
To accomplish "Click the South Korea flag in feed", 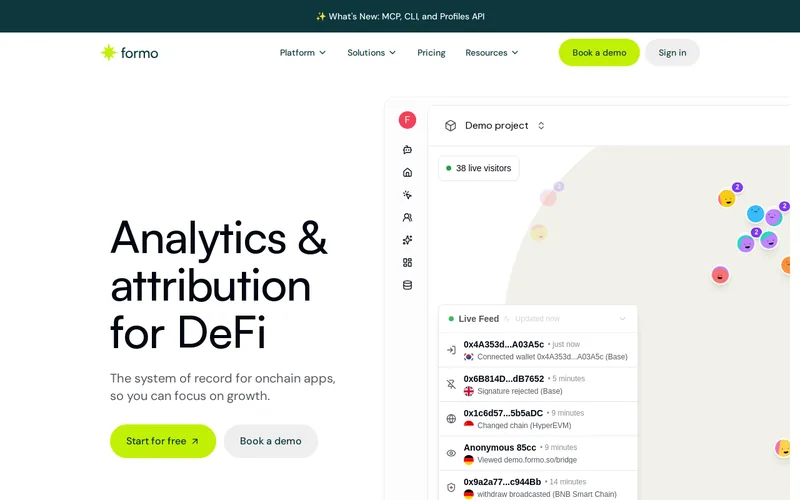I will (x=468, y=357).
